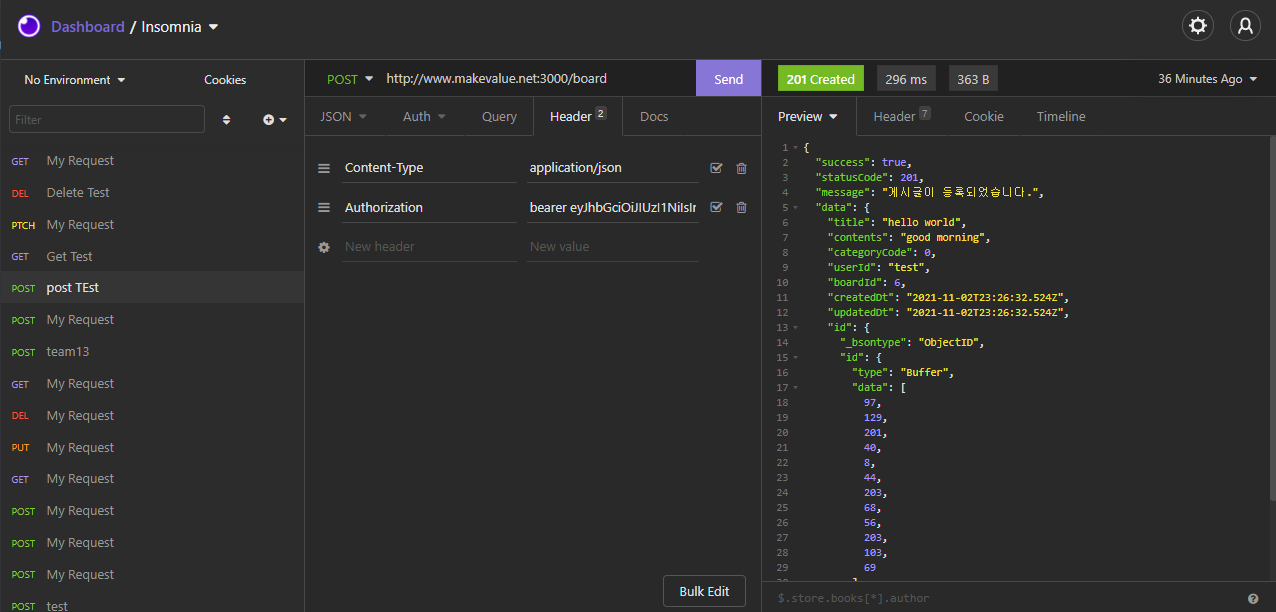The height and width of the screenshot is (612, 1276).
Task: Collapse the "data" array at line 17
Action: click(x=795, y=387)
